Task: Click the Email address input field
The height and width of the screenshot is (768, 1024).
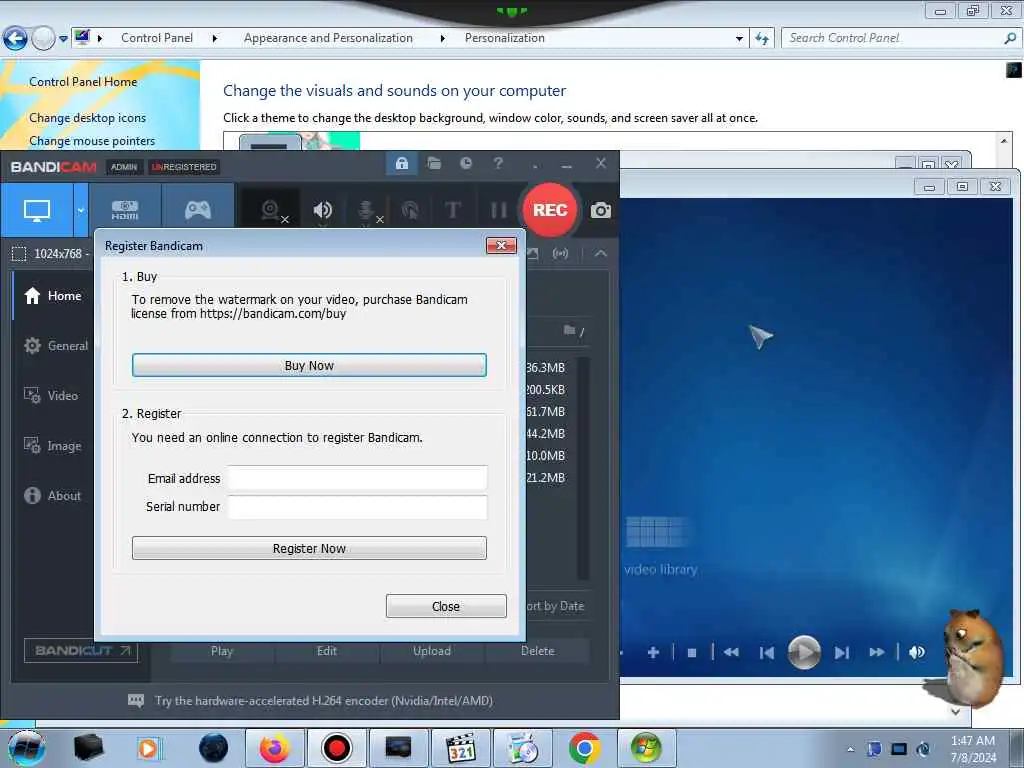Action: click(357, 478)
